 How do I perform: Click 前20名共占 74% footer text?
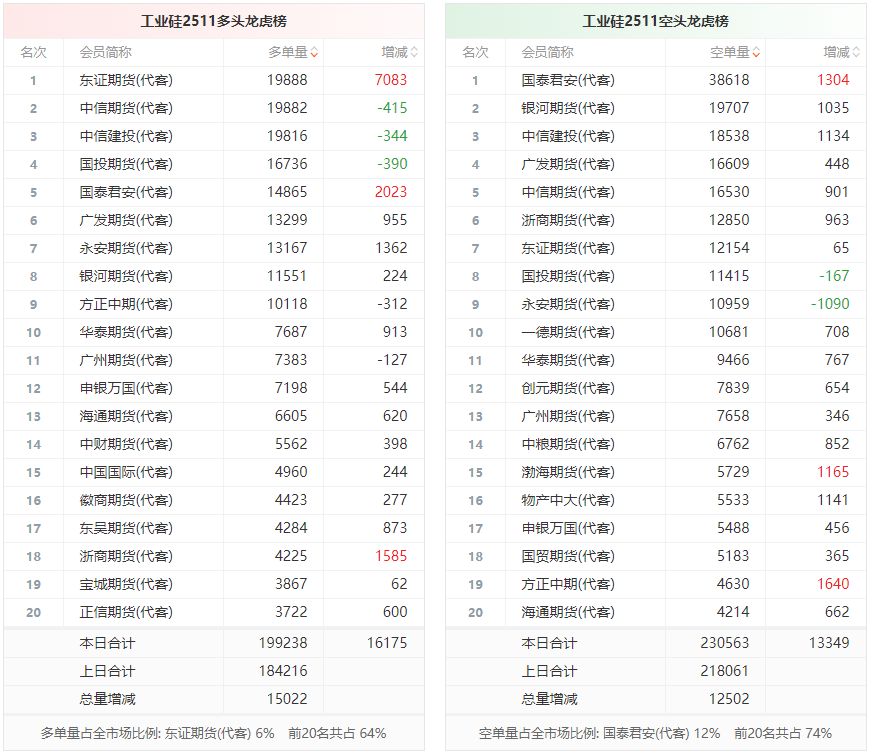pos(783,734)
